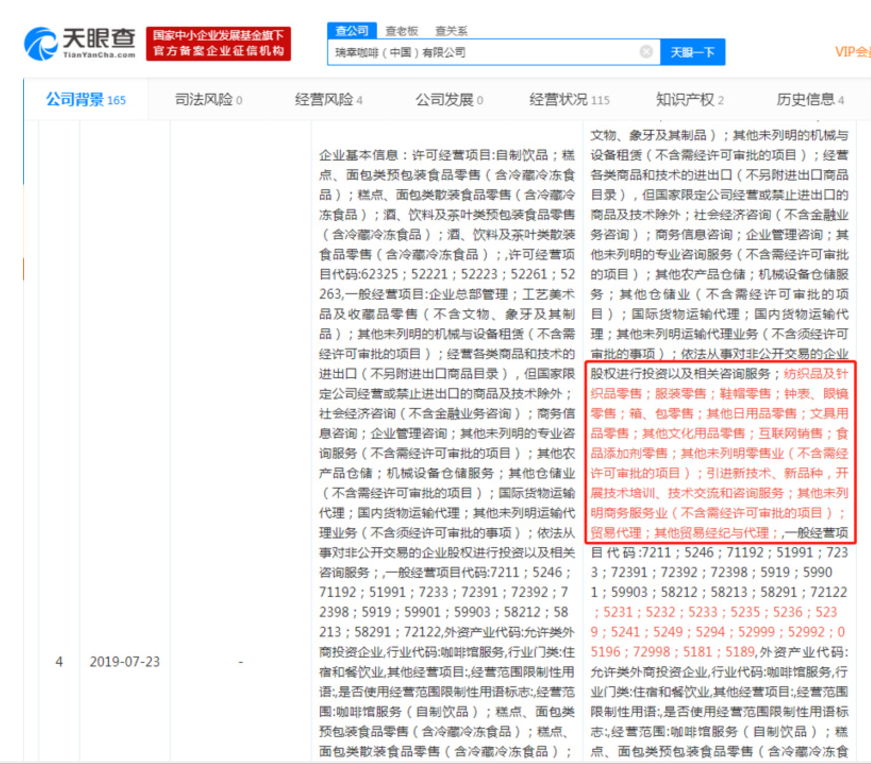Switch to the 查老板 search tab
This screenshot has width=871, height=764.
[x=398, y=30]
